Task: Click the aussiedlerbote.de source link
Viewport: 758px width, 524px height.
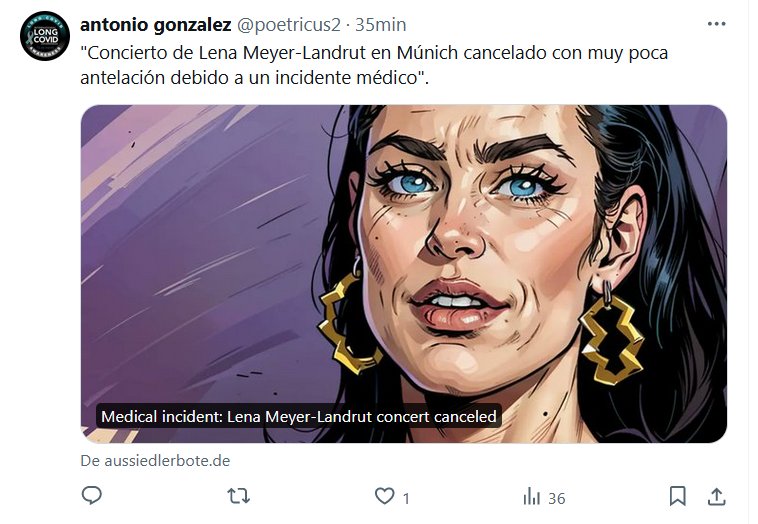Action: pyautogui.click(x=155, y=461)
